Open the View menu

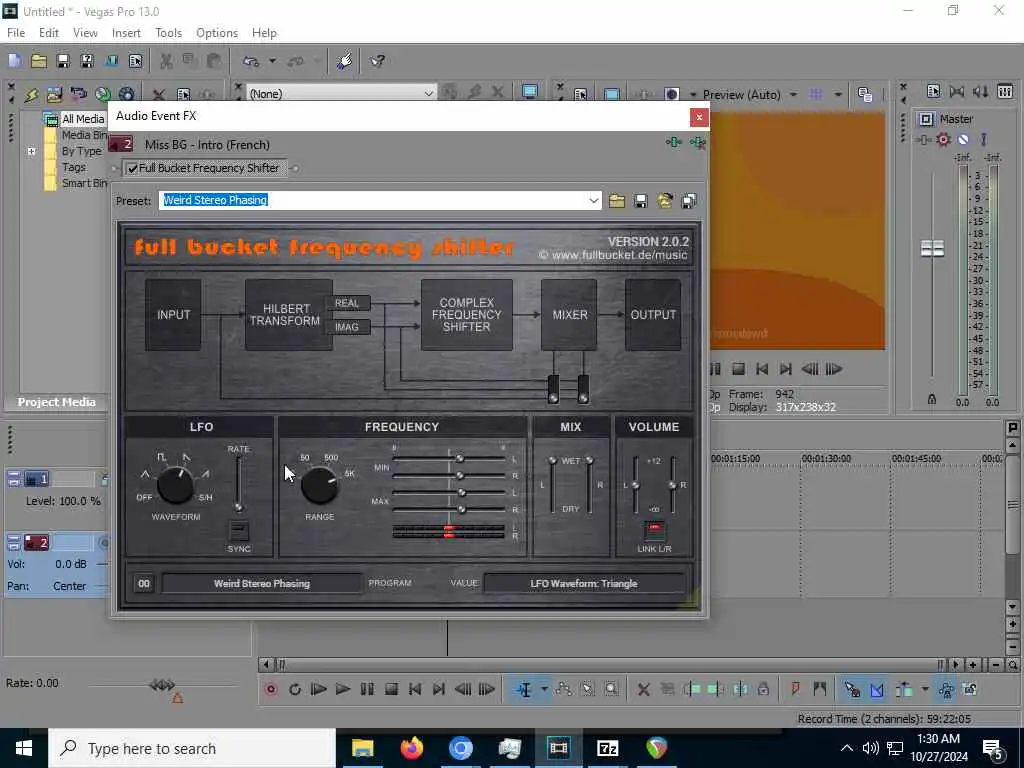pyautogui.click(x=85, y=33)
